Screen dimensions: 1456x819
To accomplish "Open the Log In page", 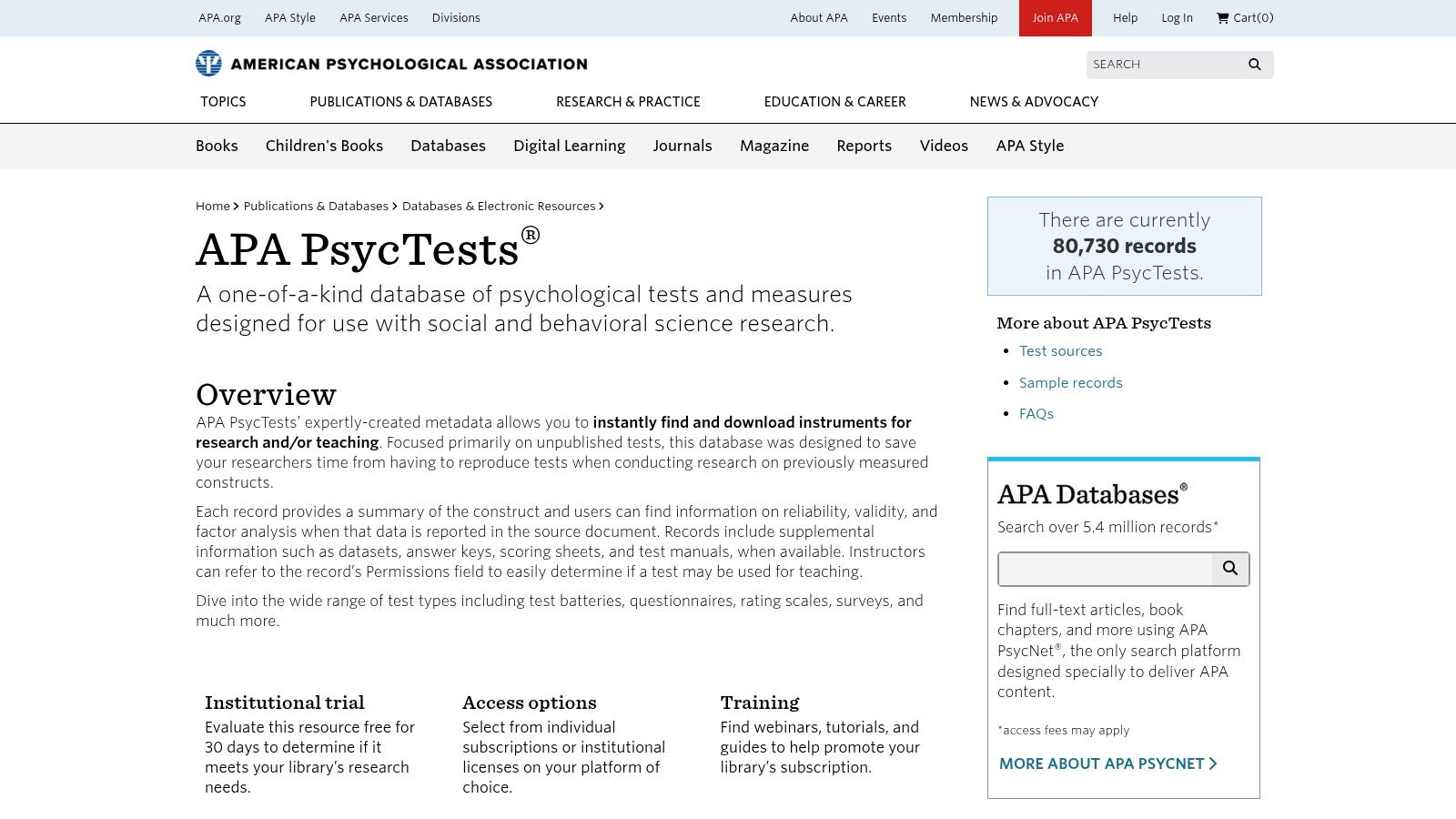I will point(1176,17).
